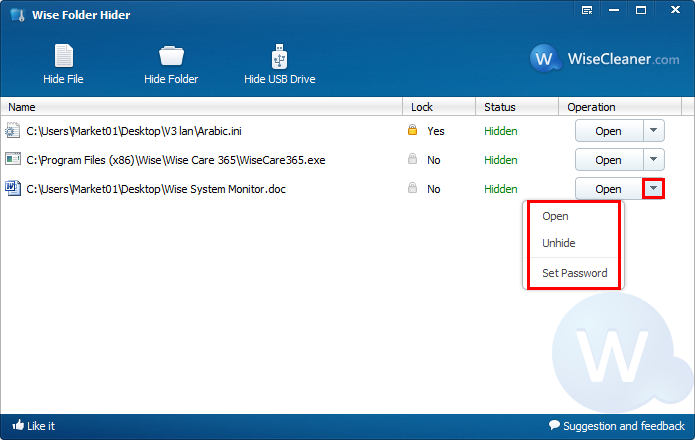695x440 pixels.
Task: Sort by the Lock column header
Action: pyautogui.click(x=439, y=107)
